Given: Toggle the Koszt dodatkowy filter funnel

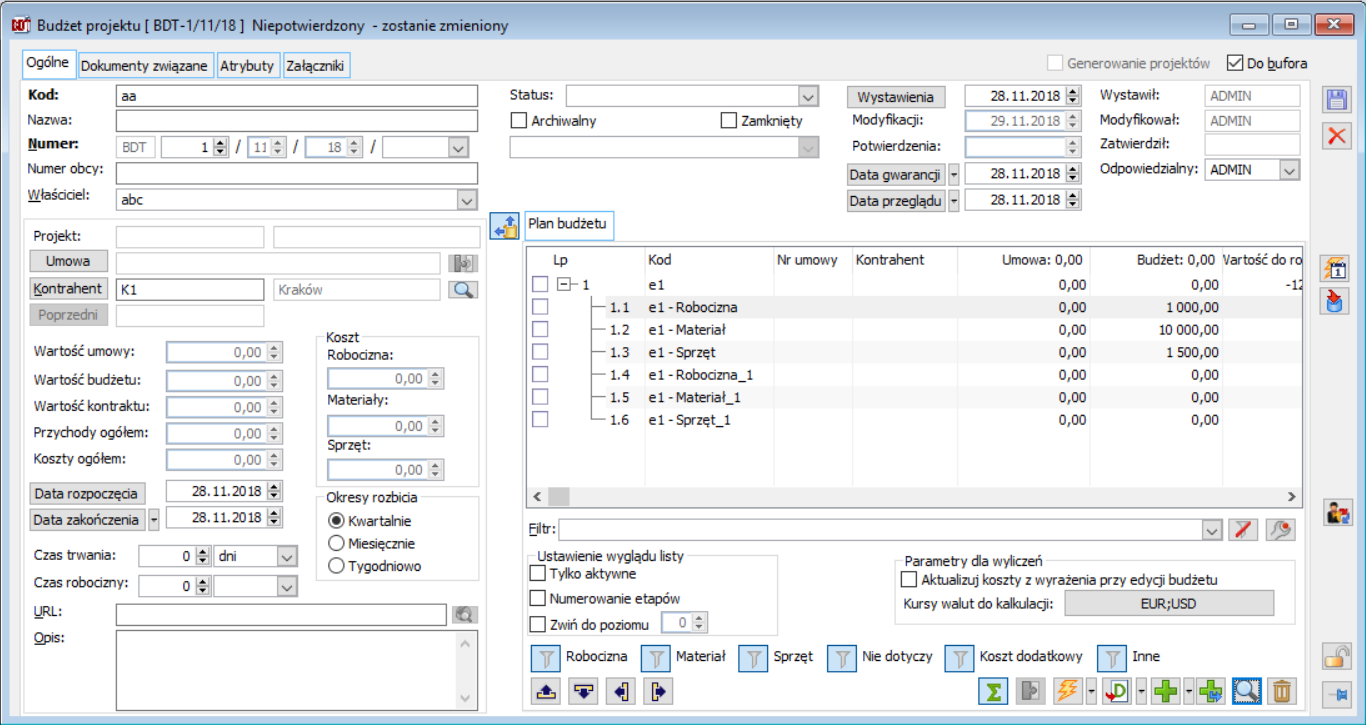Looking at the screenshot, I should point(959,658).
